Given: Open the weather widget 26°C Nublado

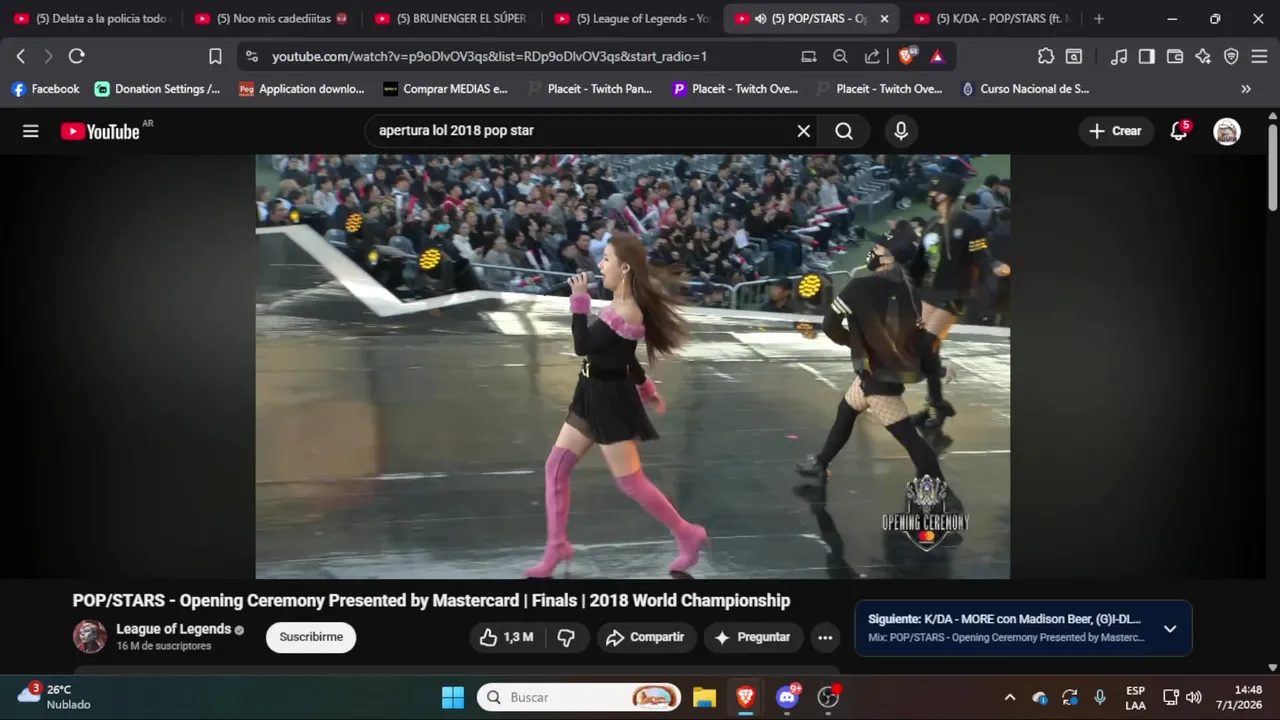Looking at the screenshot, I should pyautogui.click(x=53, y=697).
